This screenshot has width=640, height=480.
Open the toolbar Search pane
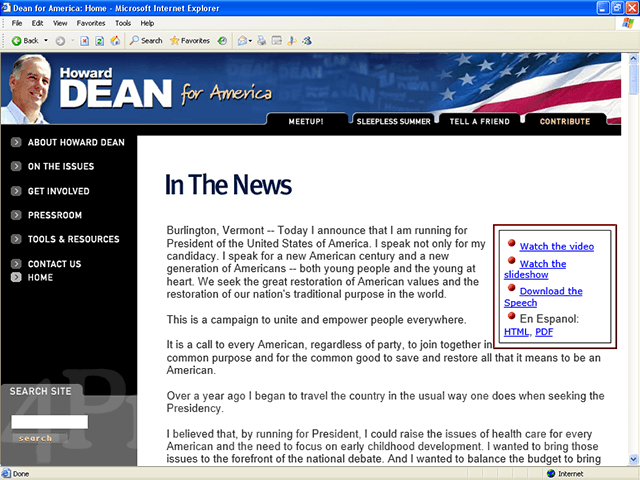[x=146, y=40]
